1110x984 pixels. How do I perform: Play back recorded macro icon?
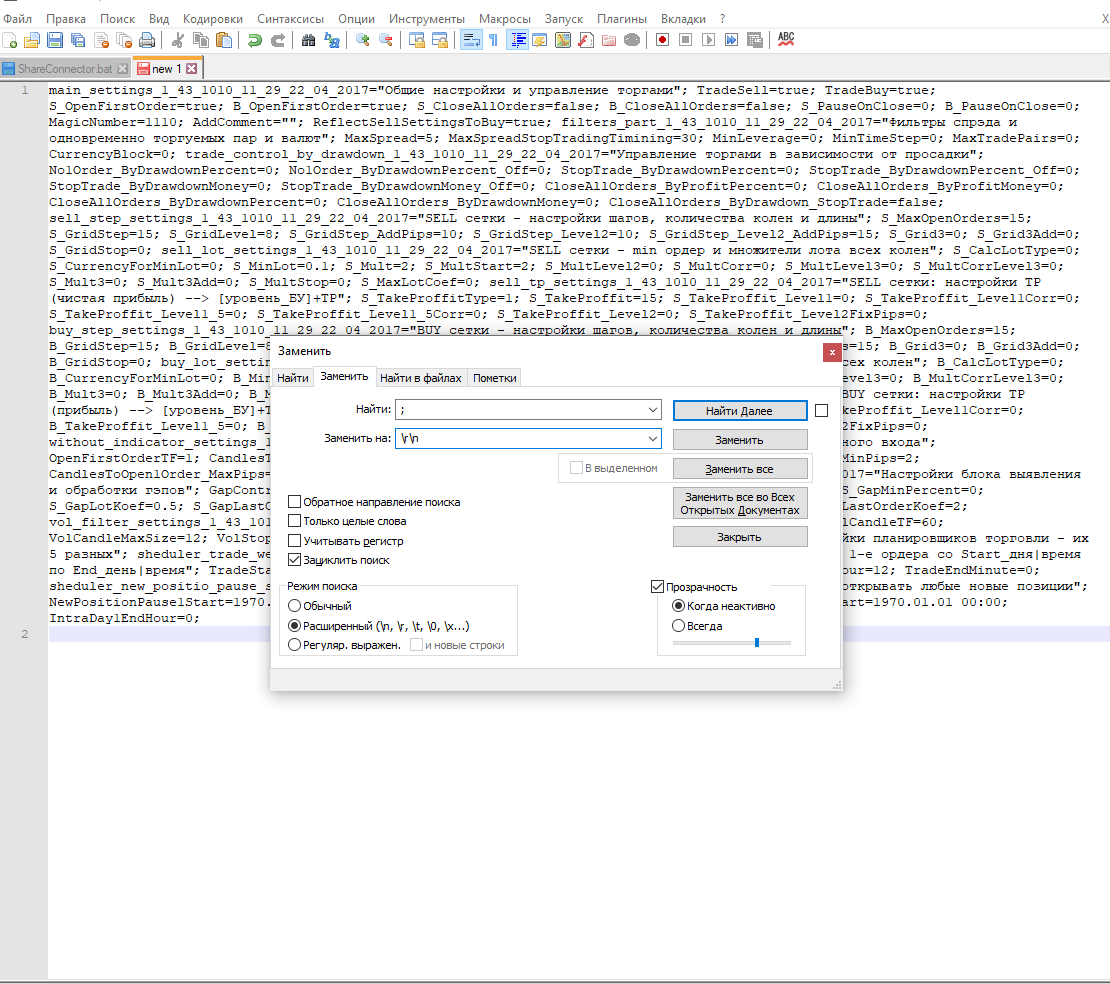point(708,40)
